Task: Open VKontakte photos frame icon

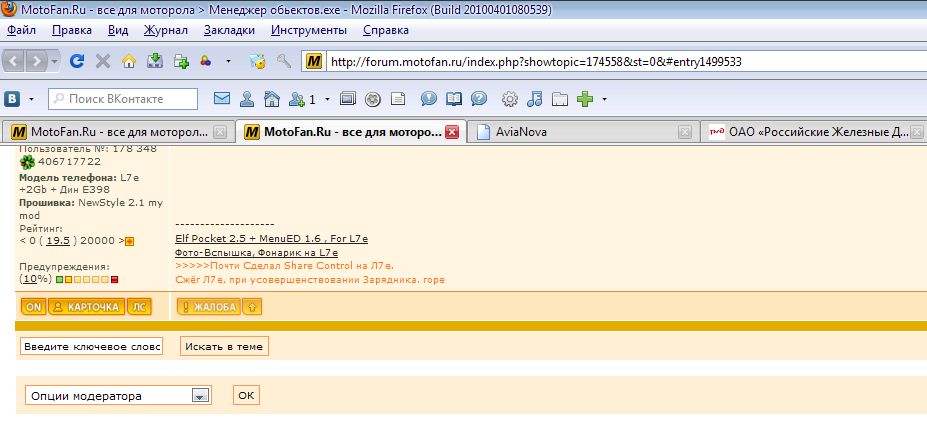Action: coord(348,99)
